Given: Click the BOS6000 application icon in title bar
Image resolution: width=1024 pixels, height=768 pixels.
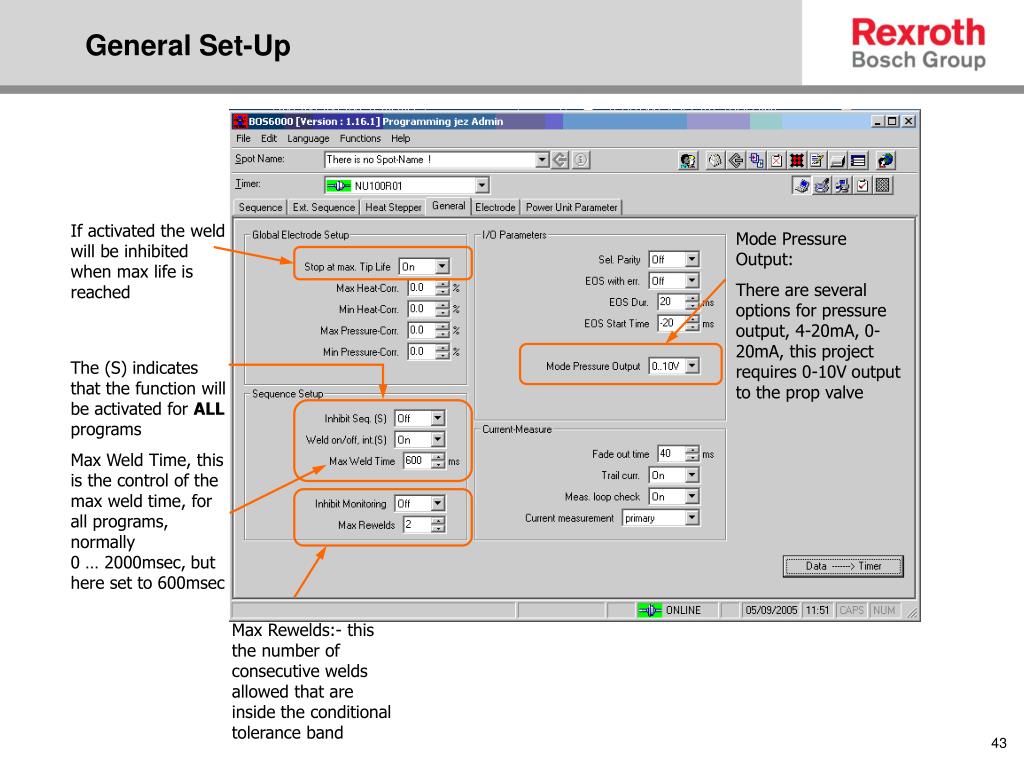Looking at the screenshot, I should click(240, 121).
